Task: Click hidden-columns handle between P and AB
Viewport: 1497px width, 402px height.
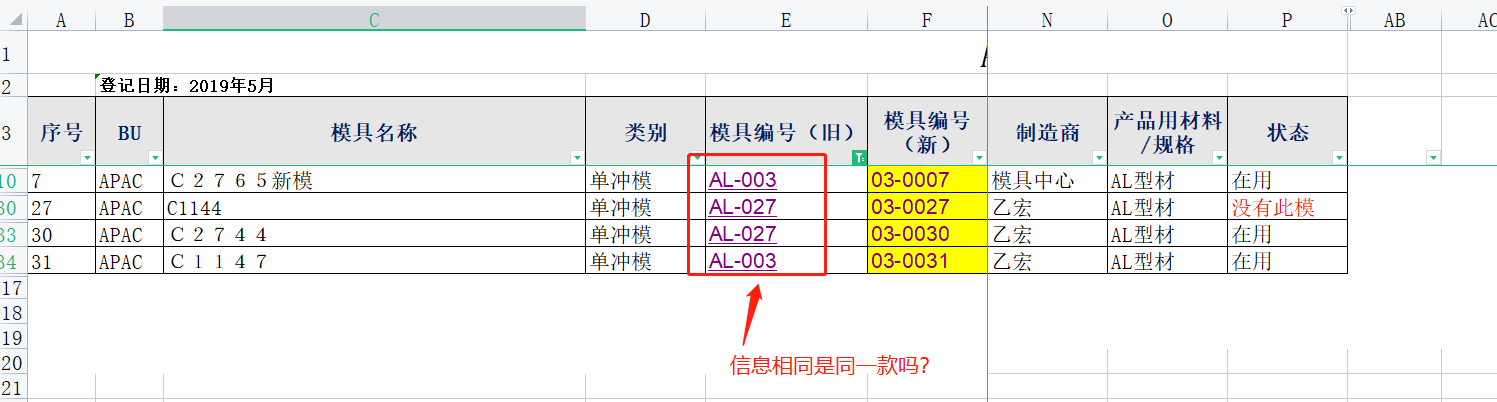Action: 1348,10
